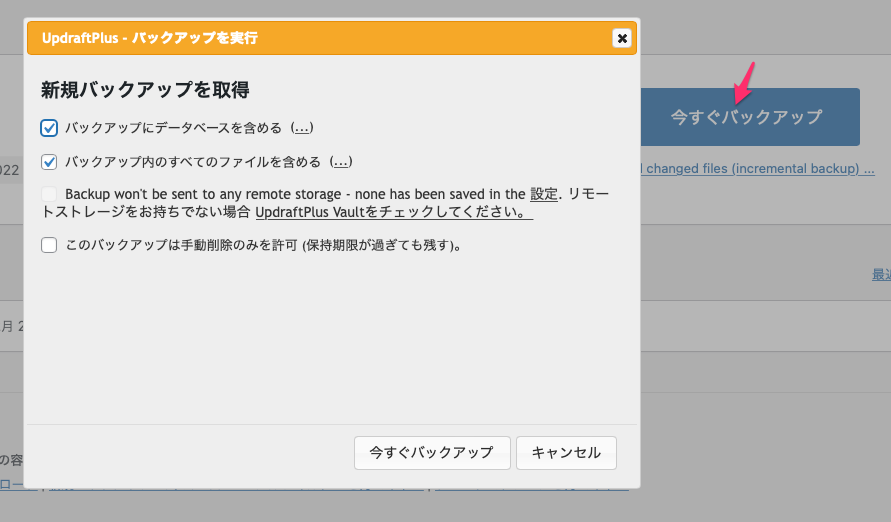This screenshot has height=522, width=891.
Task: Enable manual deletion only checkbox
Action: pos(49,245)
